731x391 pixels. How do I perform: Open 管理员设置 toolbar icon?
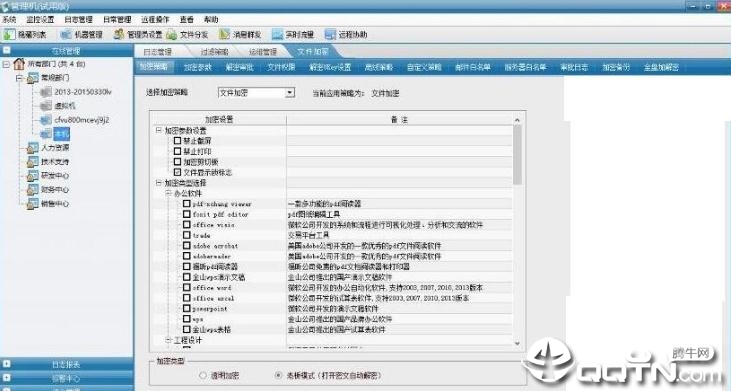pyautogui.click(x=119, y=34)
